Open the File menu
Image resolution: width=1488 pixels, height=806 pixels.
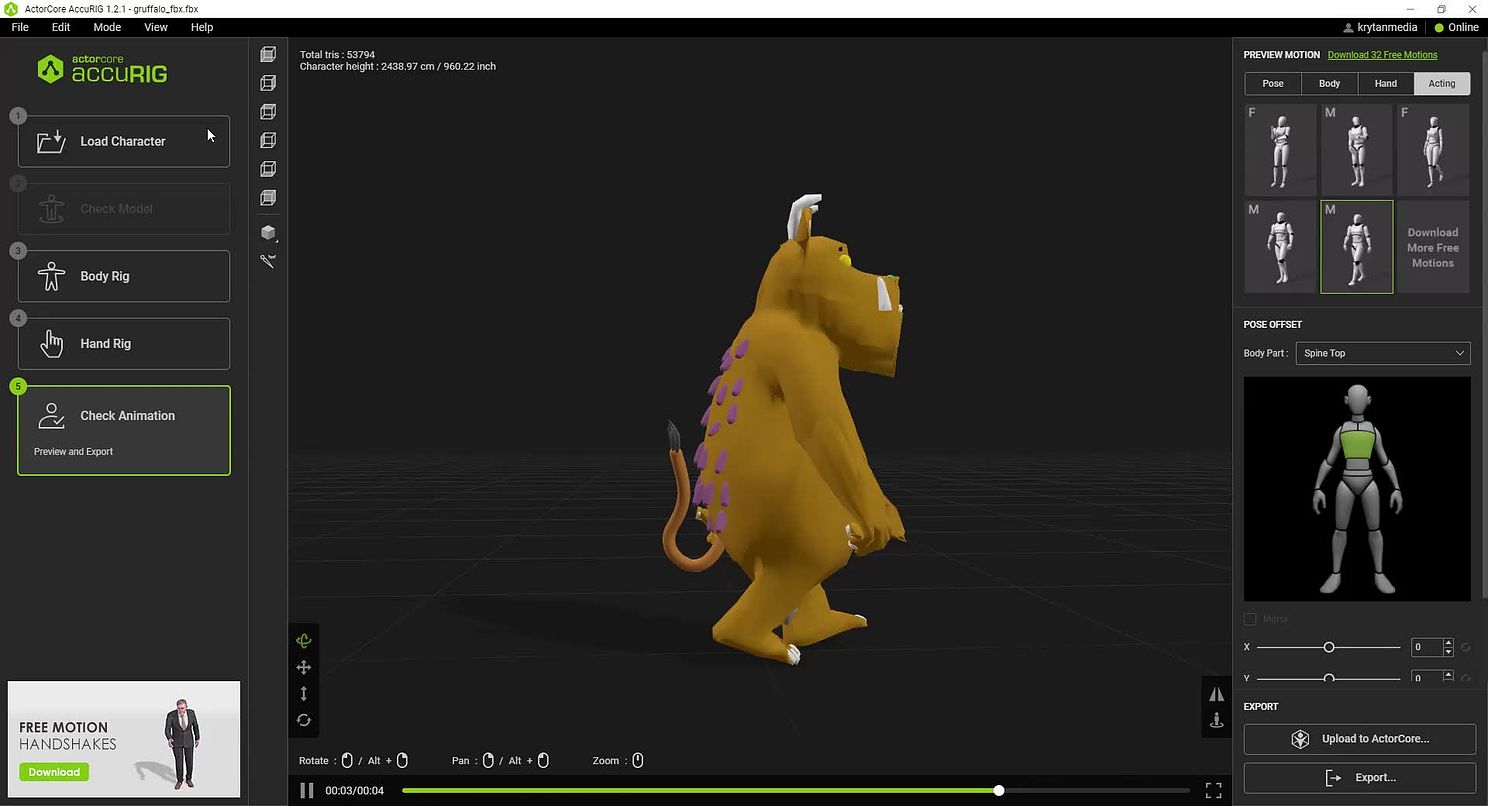pos(20,27)
